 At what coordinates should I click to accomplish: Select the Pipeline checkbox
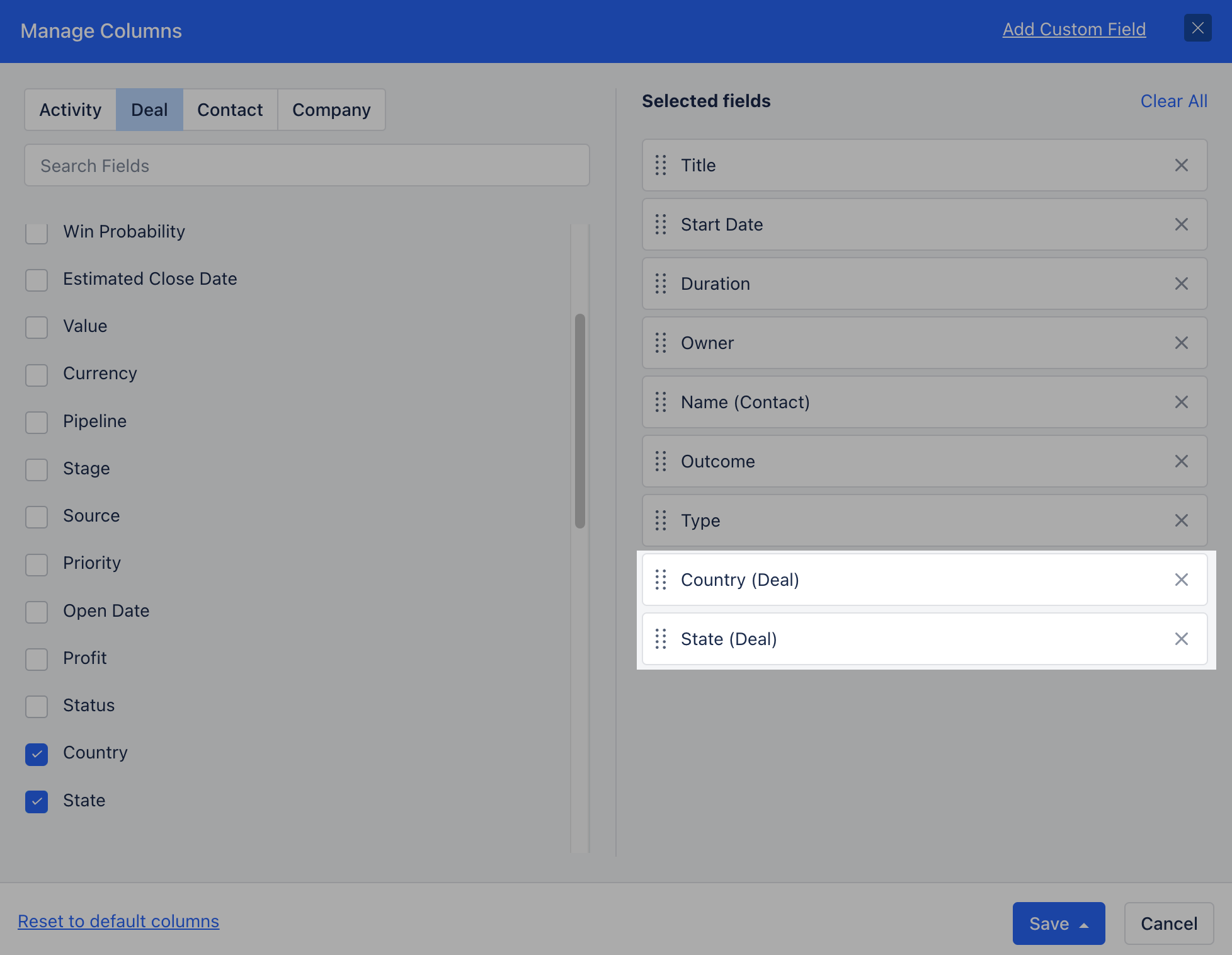37,422
